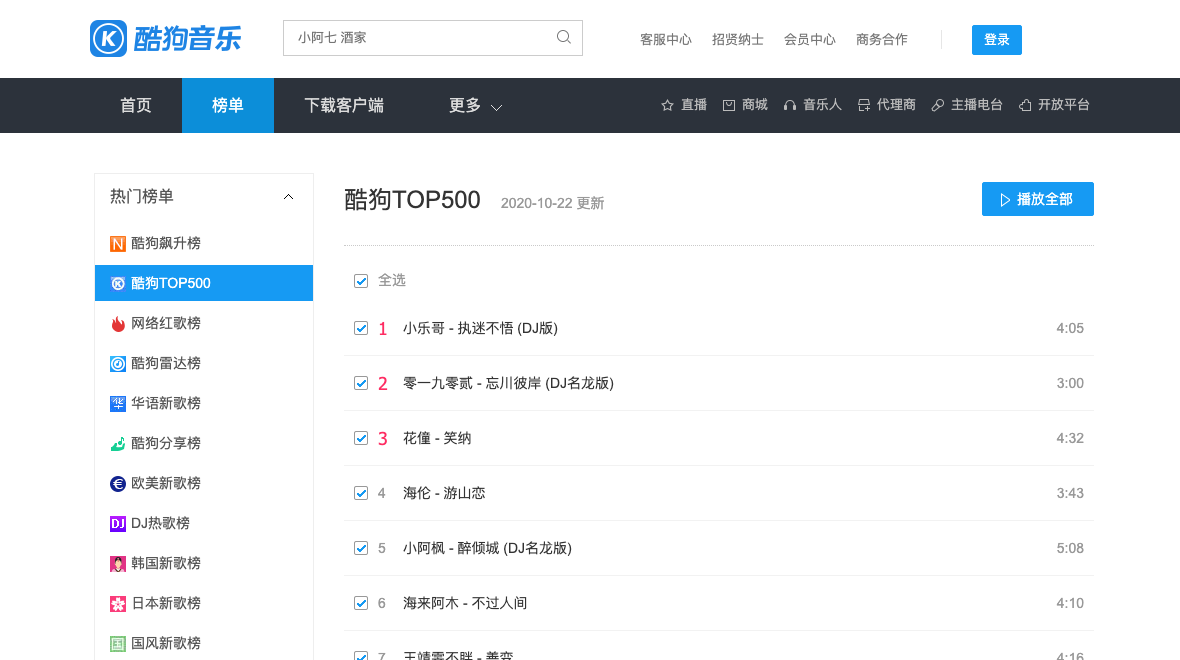1180x660 pixels.
Task: Uncheck song 2 忘川彼岸 checkbox
Action: (x=361, y=383)
